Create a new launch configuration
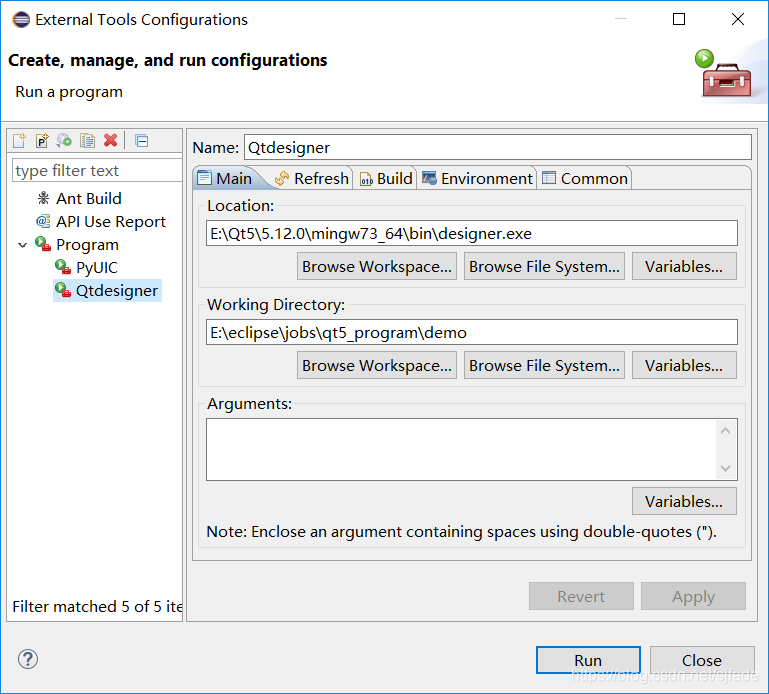This screenshot has height=694, width=769. click(x=20, y=141)
